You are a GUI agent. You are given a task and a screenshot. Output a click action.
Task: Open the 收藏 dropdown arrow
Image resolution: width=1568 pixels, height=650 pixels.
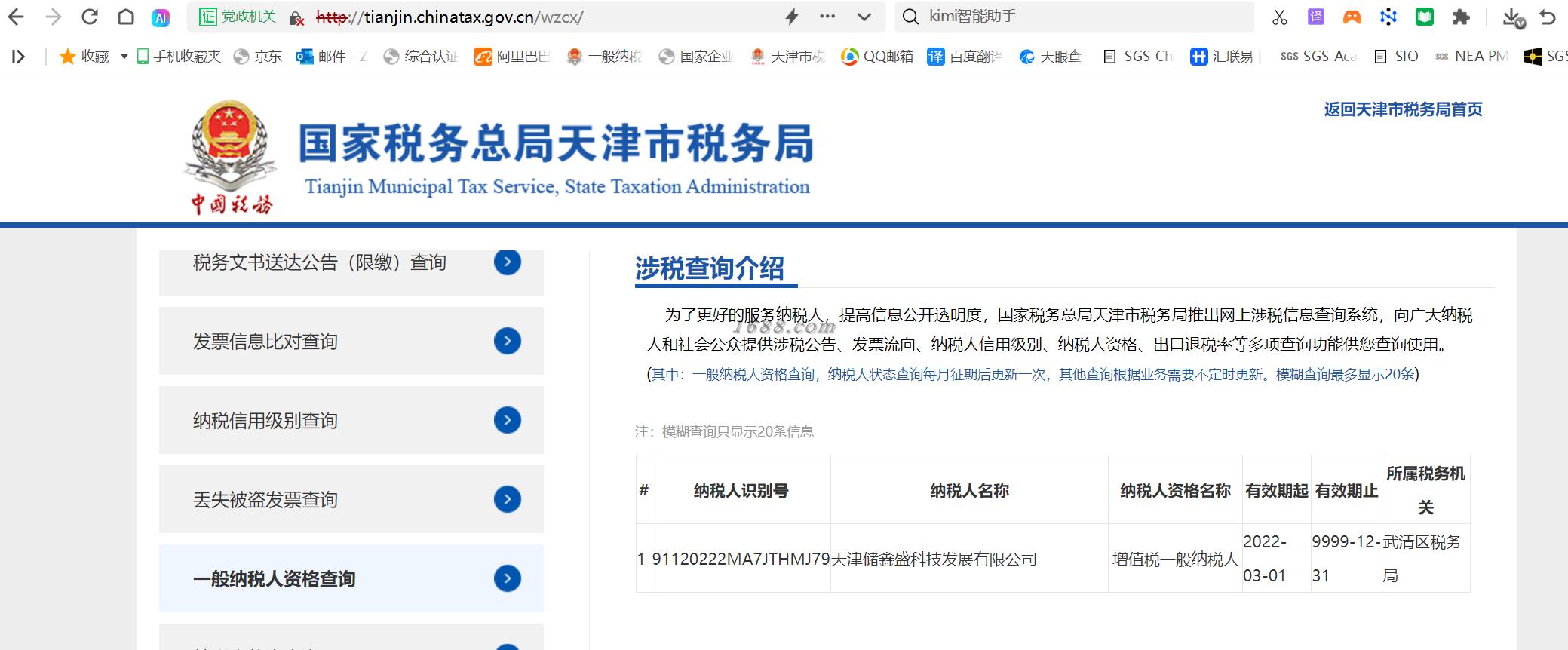point(124,57)
